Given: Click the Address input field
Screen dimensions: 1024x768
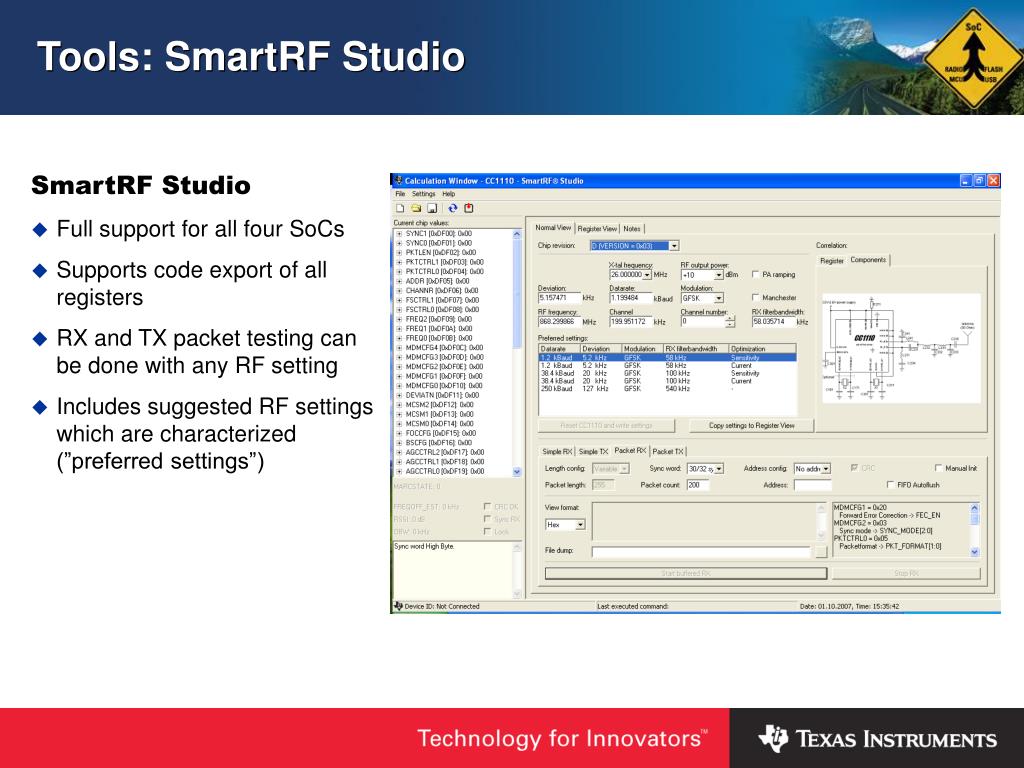Looking at the screenshot, I should pyautogui.click(x=812, y=485).
